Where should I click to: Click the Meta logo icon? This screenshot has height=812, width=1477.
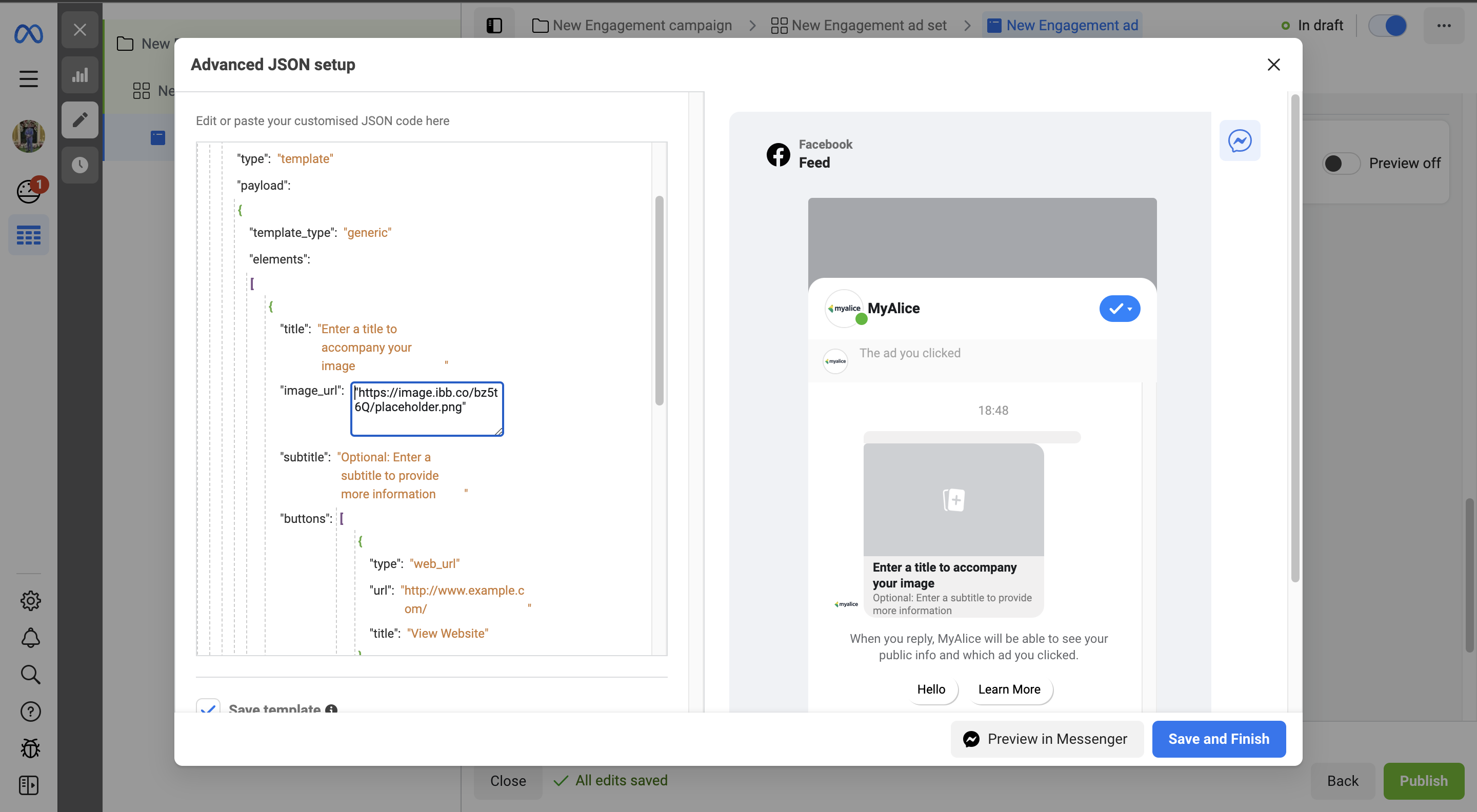point(28,34)
